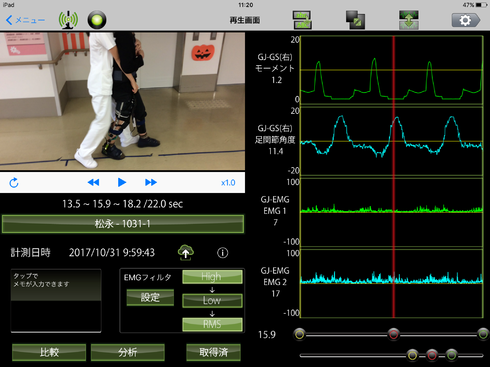Tap the 再生画面 title
Viewport: 490px width, 367px height.
[x=245, y=20]
